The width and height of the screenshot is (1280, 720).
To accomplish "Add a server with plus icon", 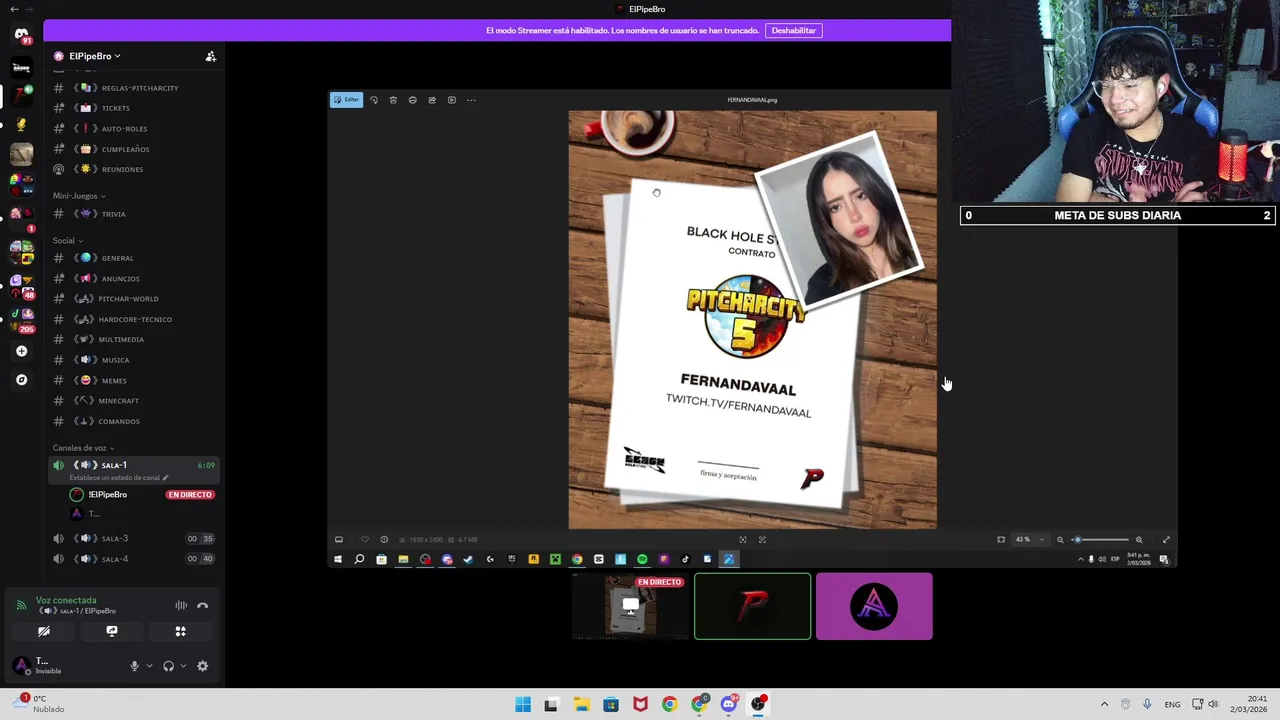I will [22, 351].
